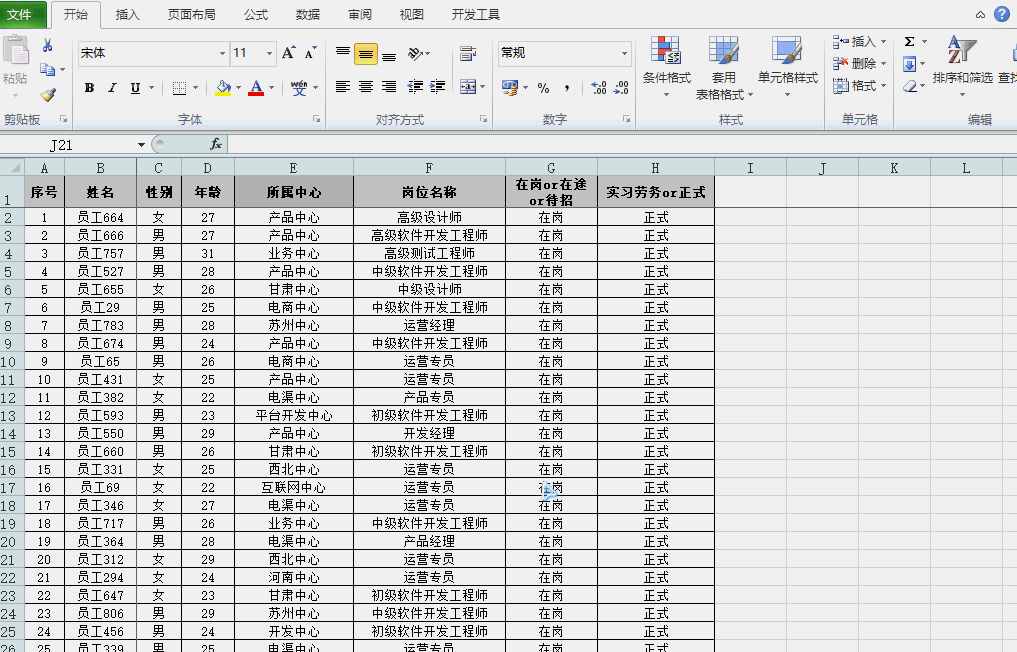This screenshot has width=1017, height=652.
Task: Click AutoSum sigma icon
Action: (910, 42)
